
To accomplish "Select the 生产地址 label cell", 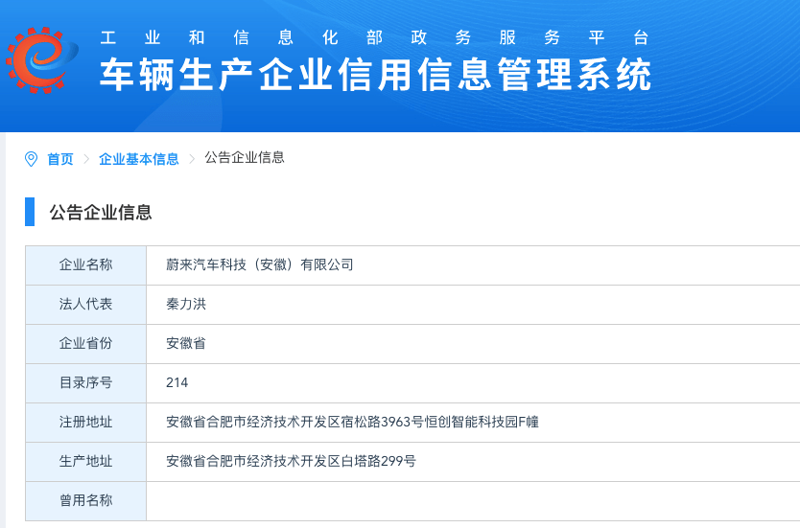I will 86,461.
